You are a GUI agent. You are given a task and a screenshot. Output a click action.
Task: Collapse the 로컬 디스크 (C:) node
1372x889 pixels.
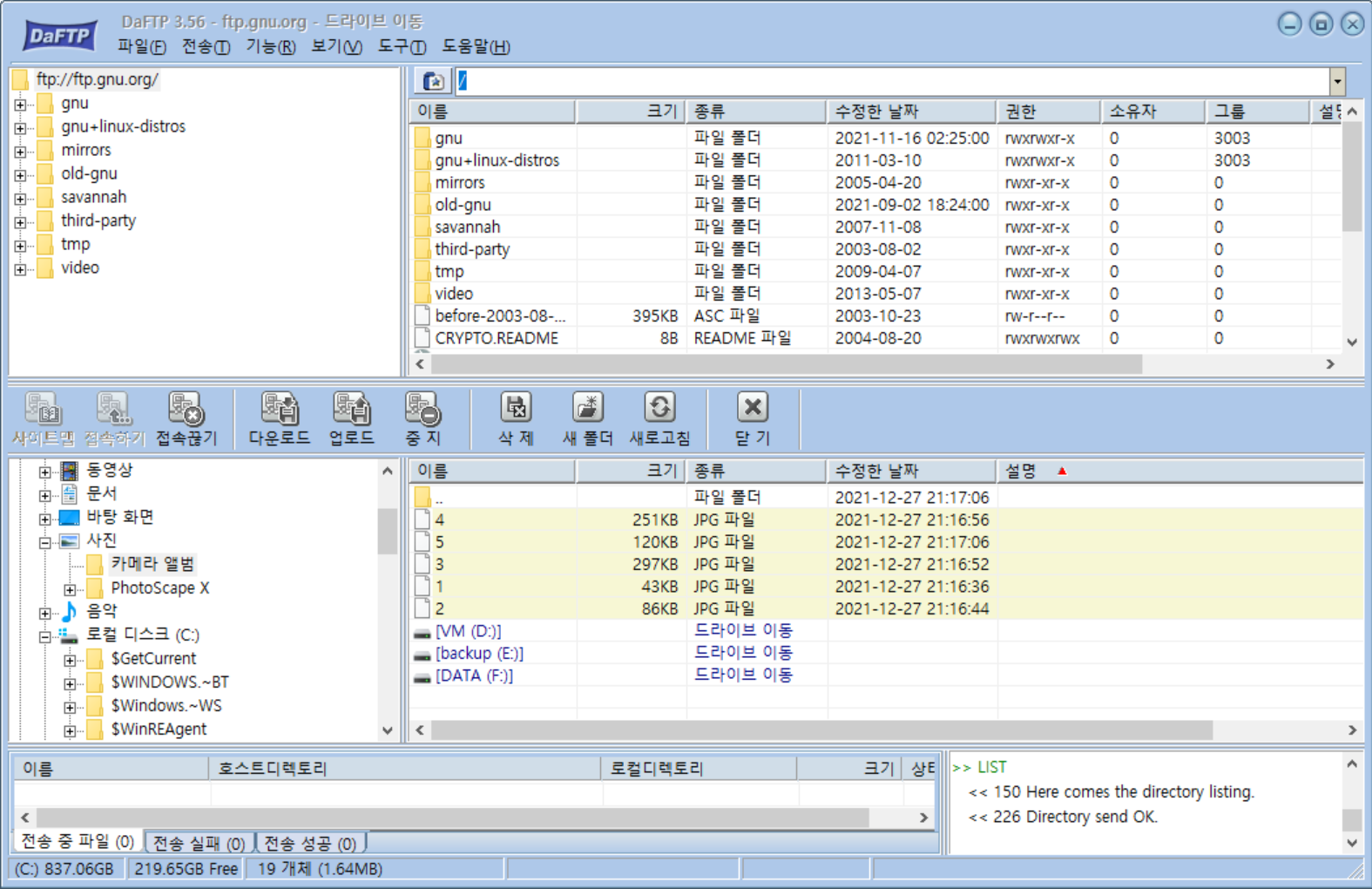coord(44,637)
